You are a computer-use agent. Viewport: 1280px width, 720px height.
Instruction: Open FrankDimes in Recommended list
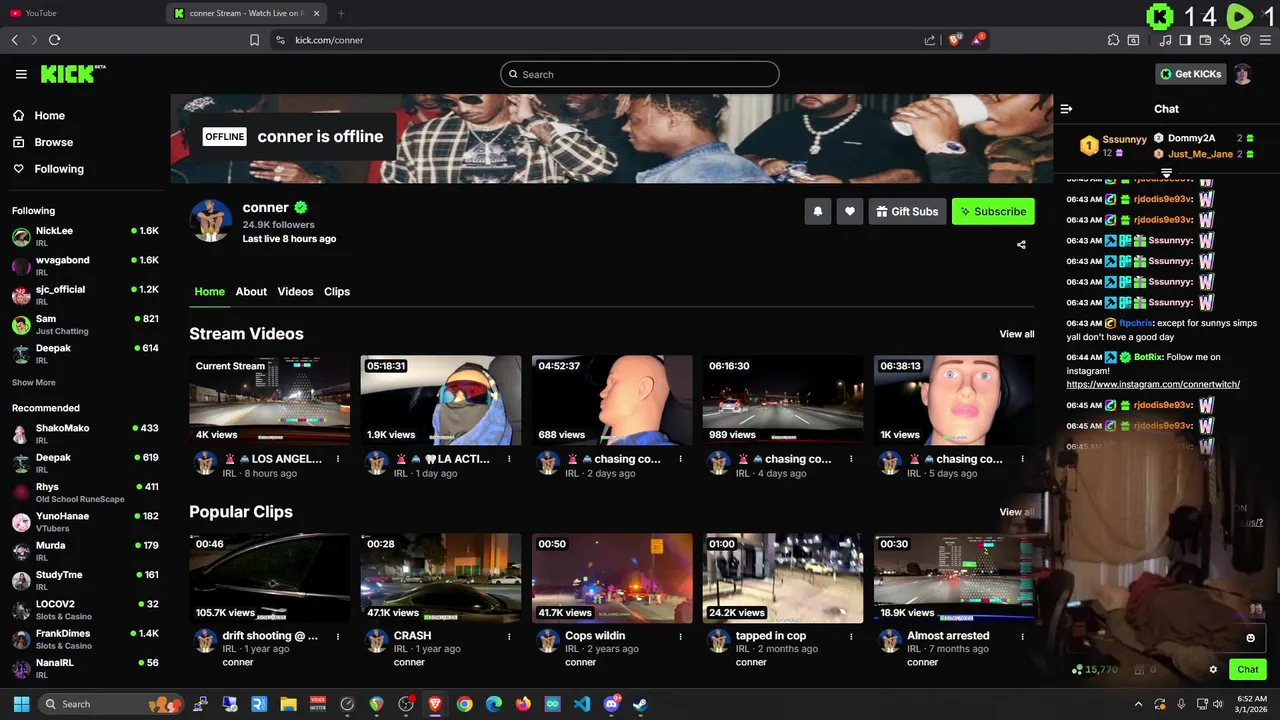[85, 639]
